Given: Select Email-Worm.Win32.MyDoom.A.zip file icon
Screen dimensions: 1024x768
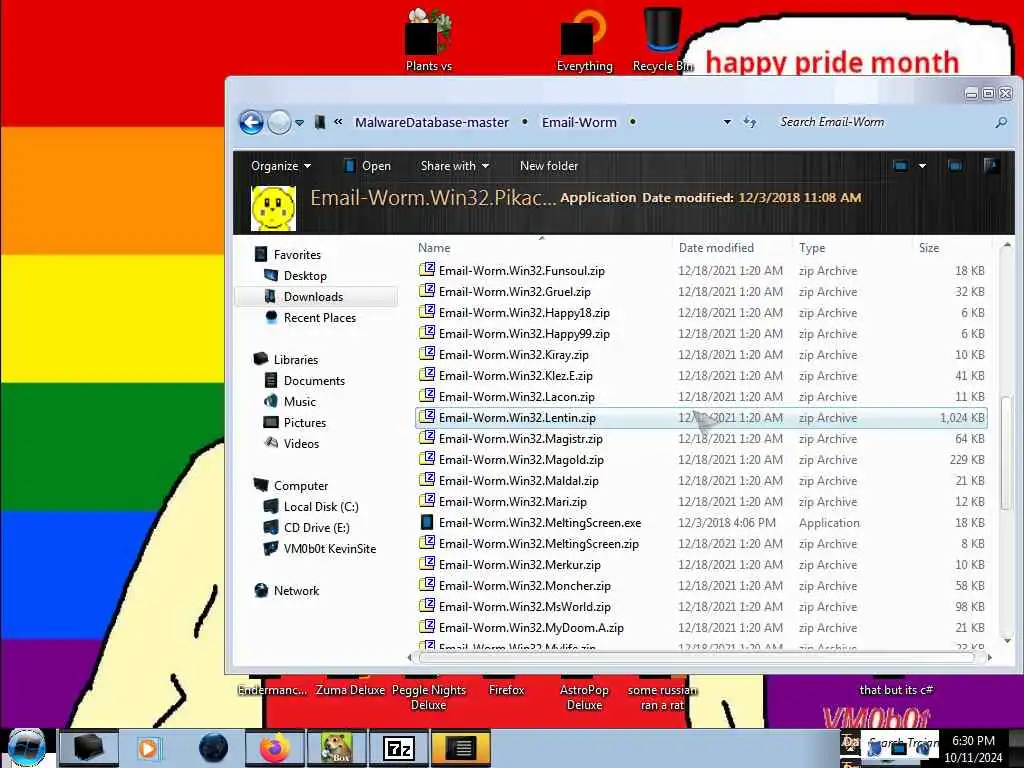Looking at the screenshot, I should click(x=427, y=626).
